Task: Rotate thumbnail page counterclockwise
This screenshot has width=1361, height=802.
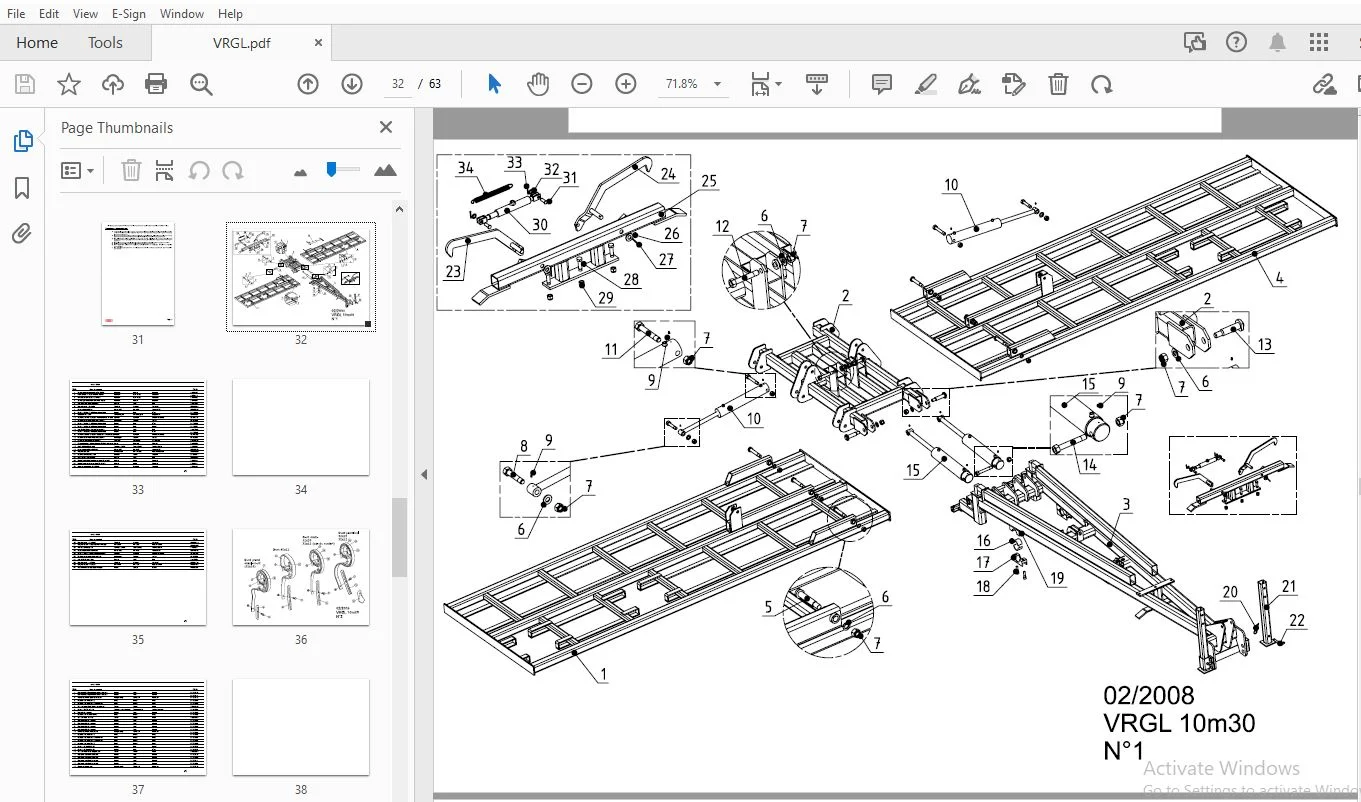Action: [199, 171]
